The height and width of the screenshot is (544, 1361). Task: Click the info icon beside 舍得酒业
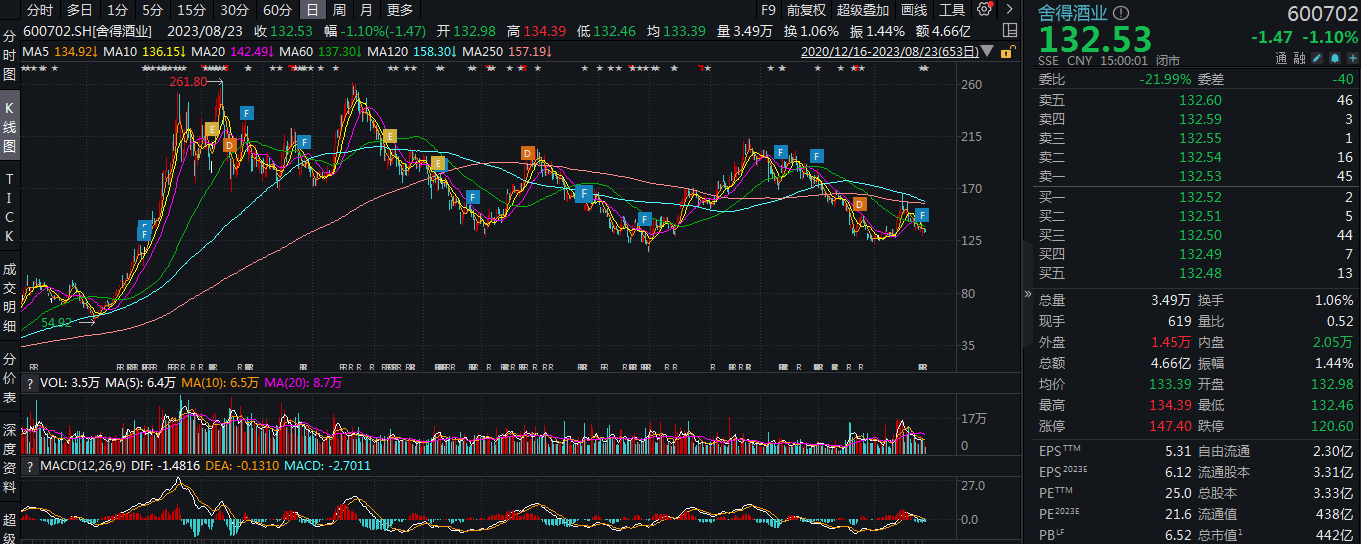1121,14
